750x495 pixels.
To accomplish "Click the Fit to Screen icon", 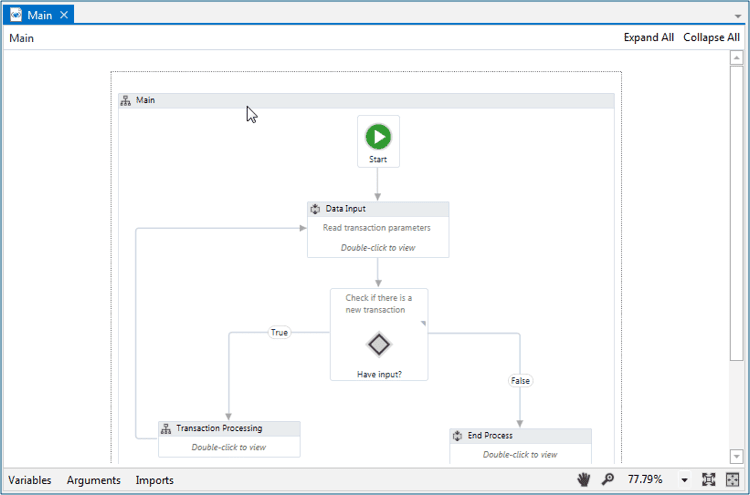I will point(709,480).
